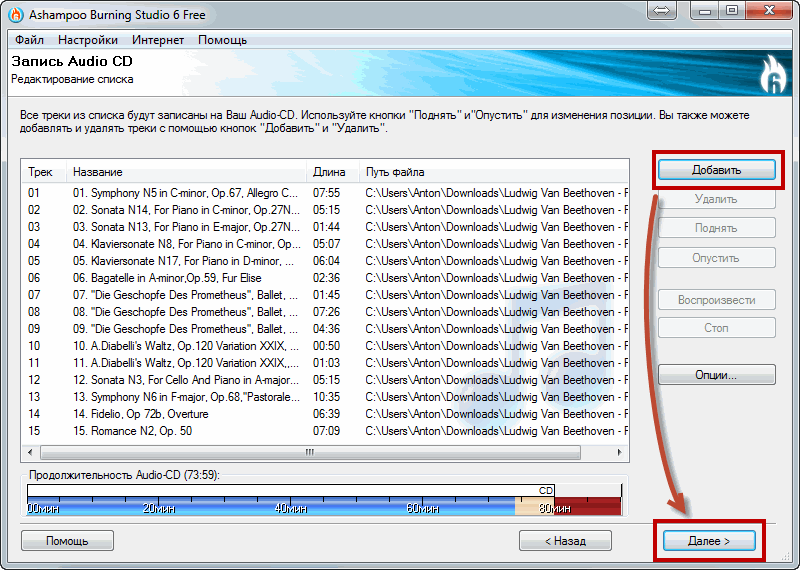The height and width of the screenshot is (570, 800).
Task: Sort by the Длина column header
Action: [x=333, y=172]
